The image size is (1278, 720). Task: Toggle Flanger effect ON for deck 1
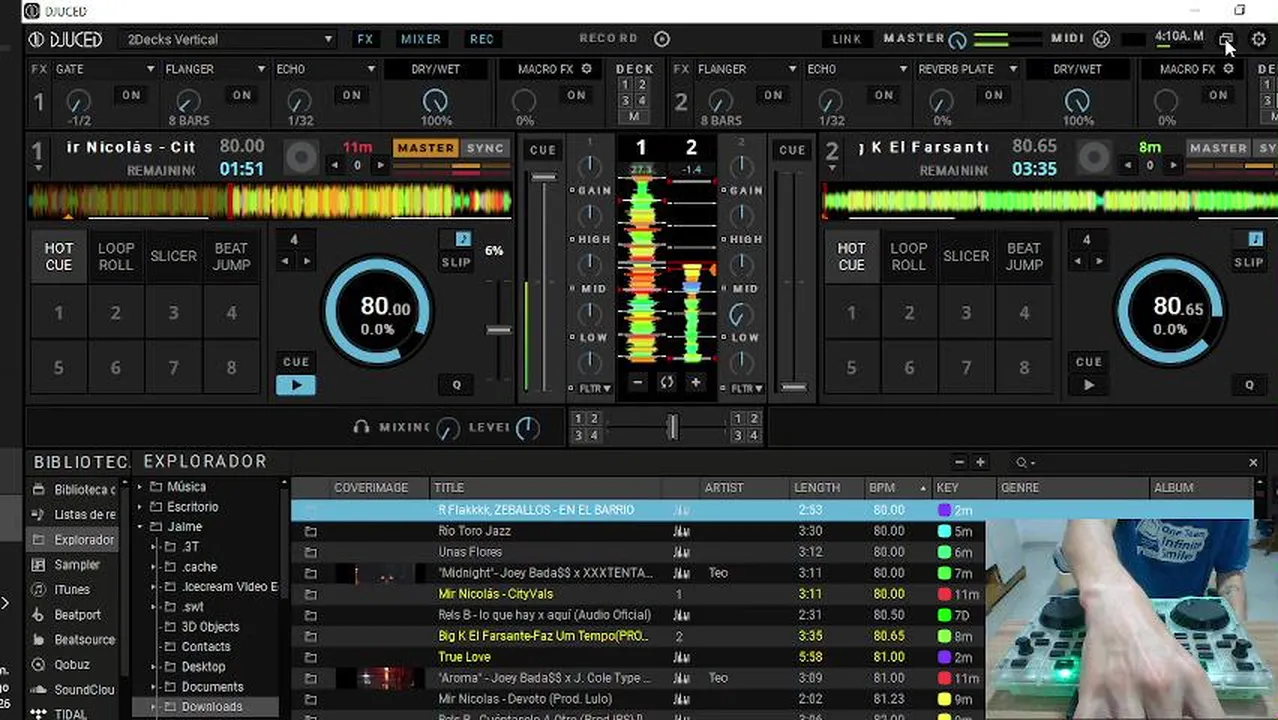[241, 95]
